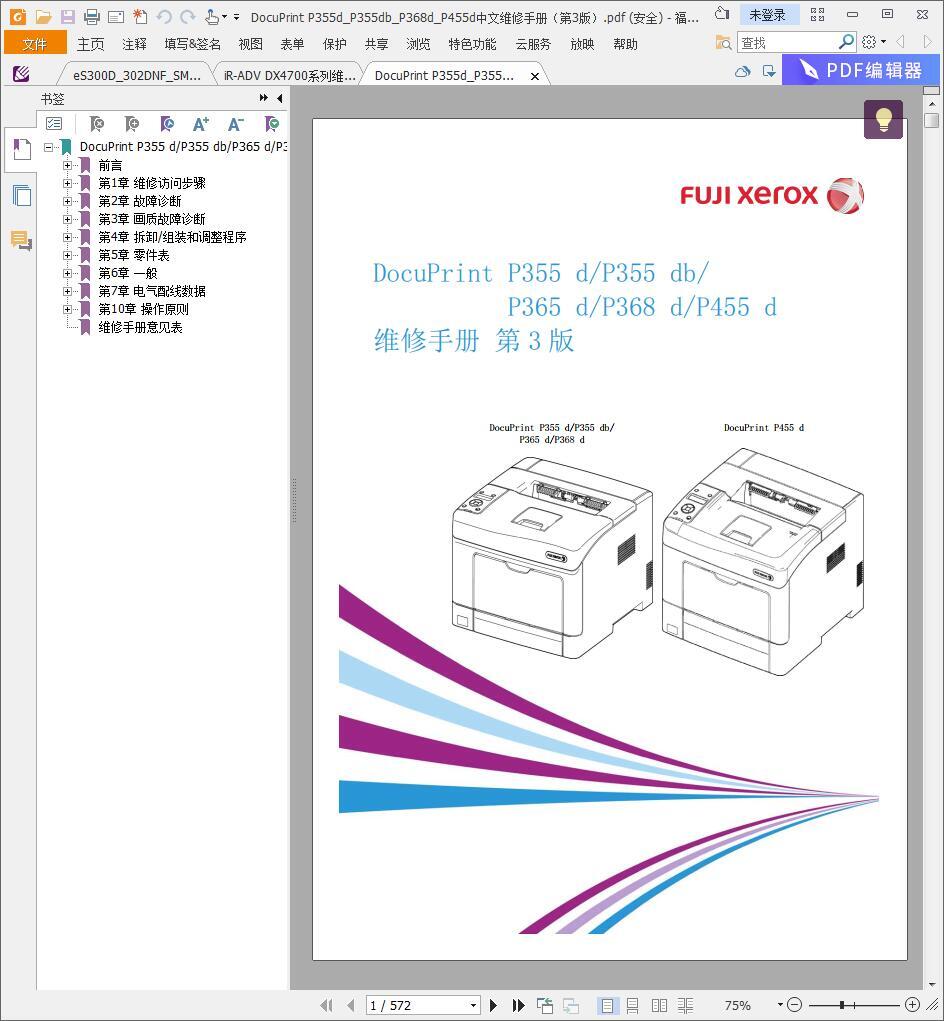Expand the bookmarks panel with double arrow
944x1021 pixels.
264,98
